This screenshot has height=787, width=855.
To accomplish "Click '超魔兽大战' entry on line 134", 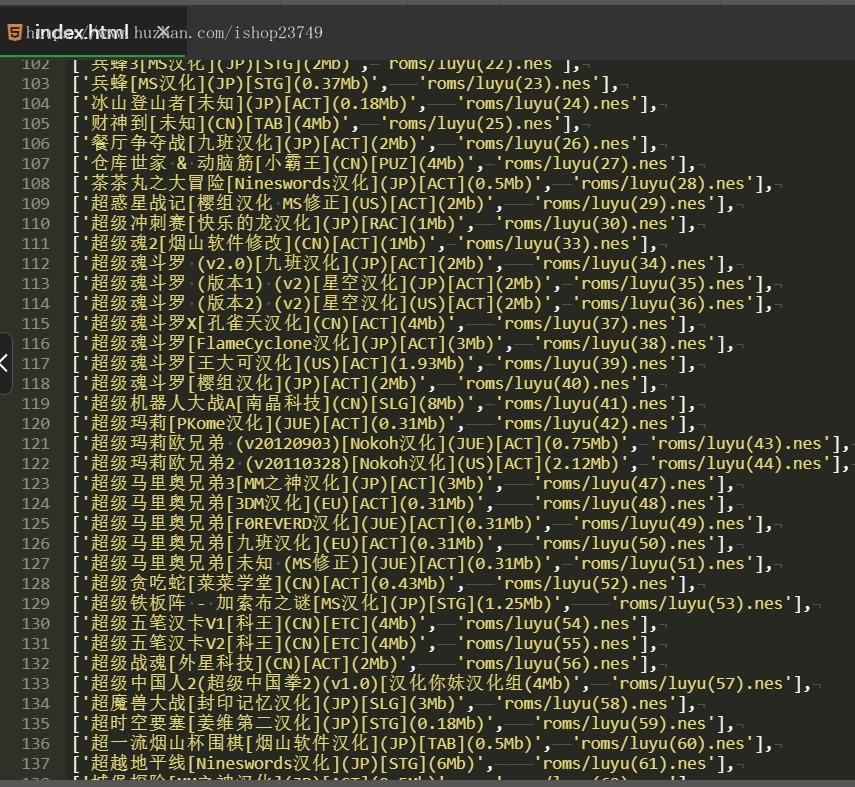I will 139,704.
